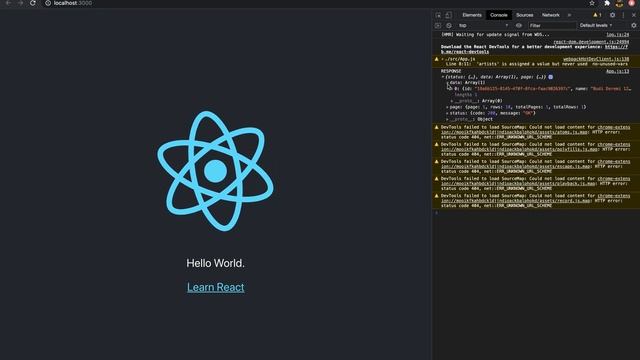Open the log.js:24 source link
Viewport: 640px width, 360px height.
point(617,35)
